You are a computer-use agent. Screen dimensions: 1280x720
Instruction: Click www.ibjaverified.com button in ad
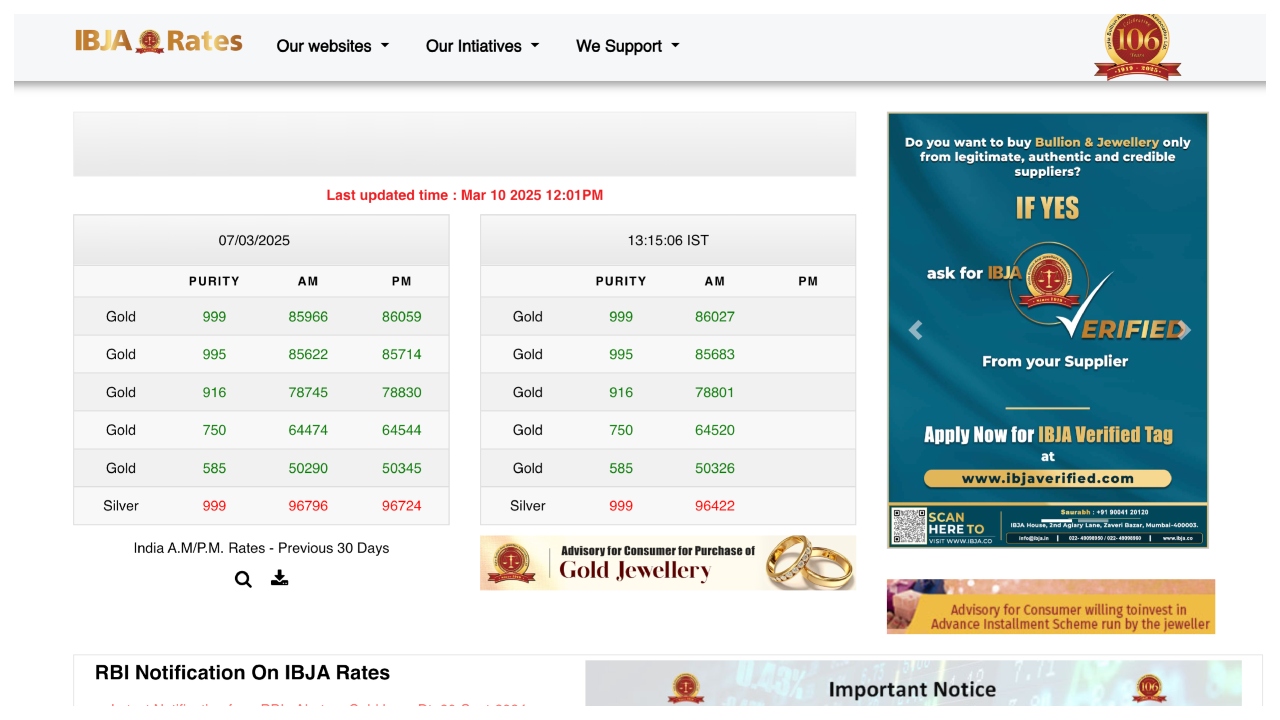click(x=1047, y=478)
